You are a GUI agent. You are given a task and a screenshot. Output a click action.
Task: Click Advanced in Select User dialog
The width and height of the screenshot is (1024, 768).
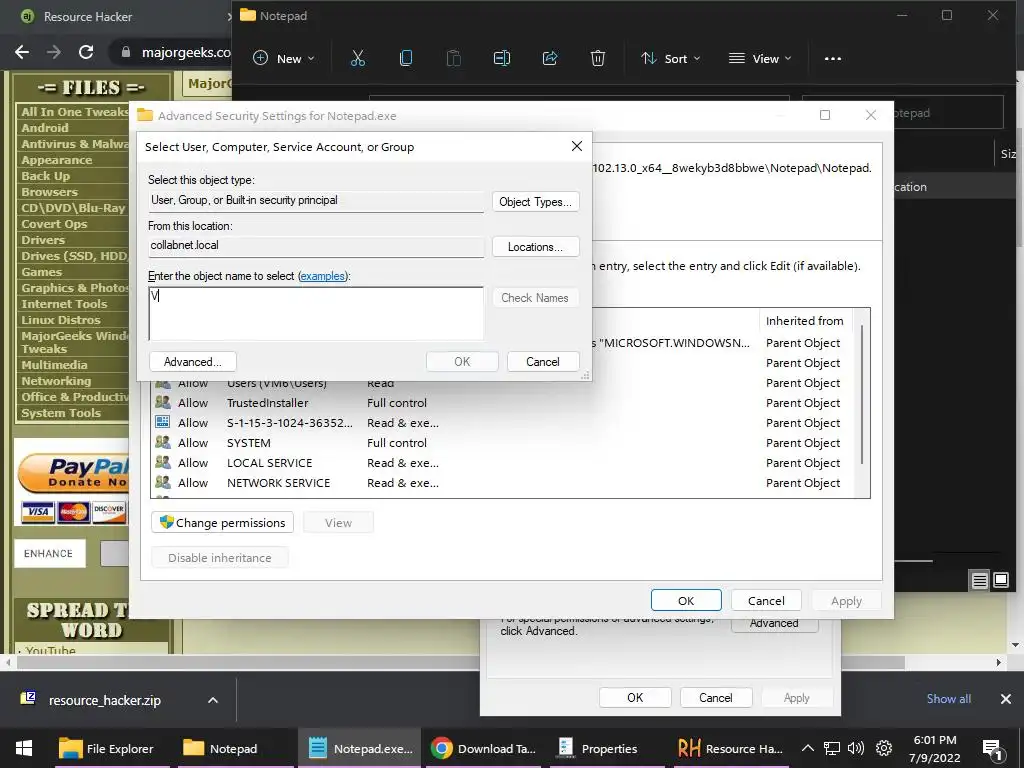(193, 362)
